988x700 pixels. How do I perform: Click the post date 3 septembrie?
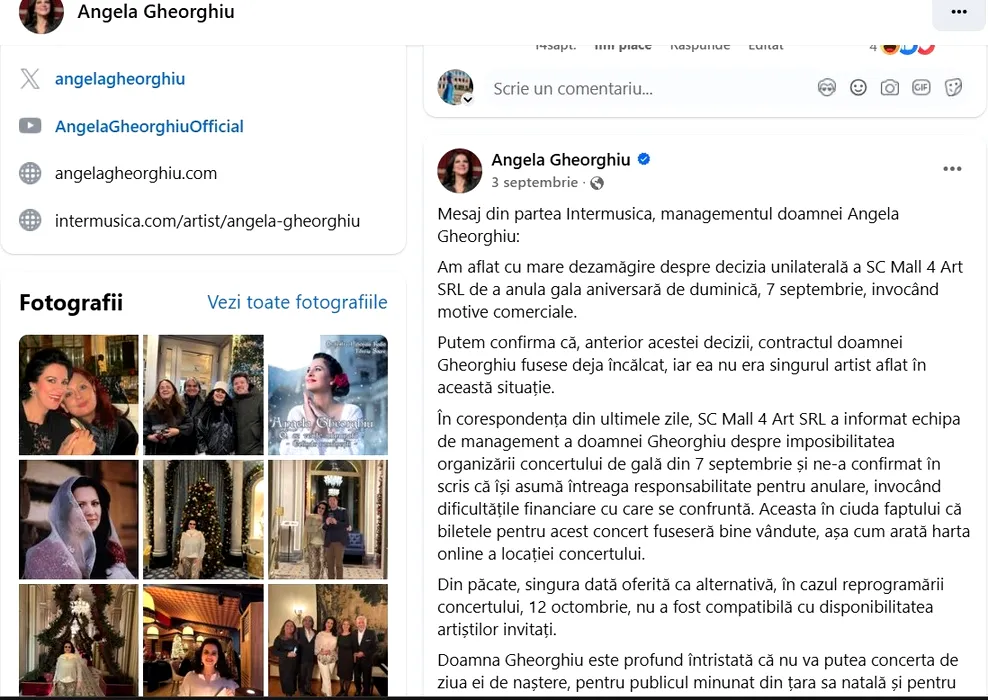[x=534, y=183]
